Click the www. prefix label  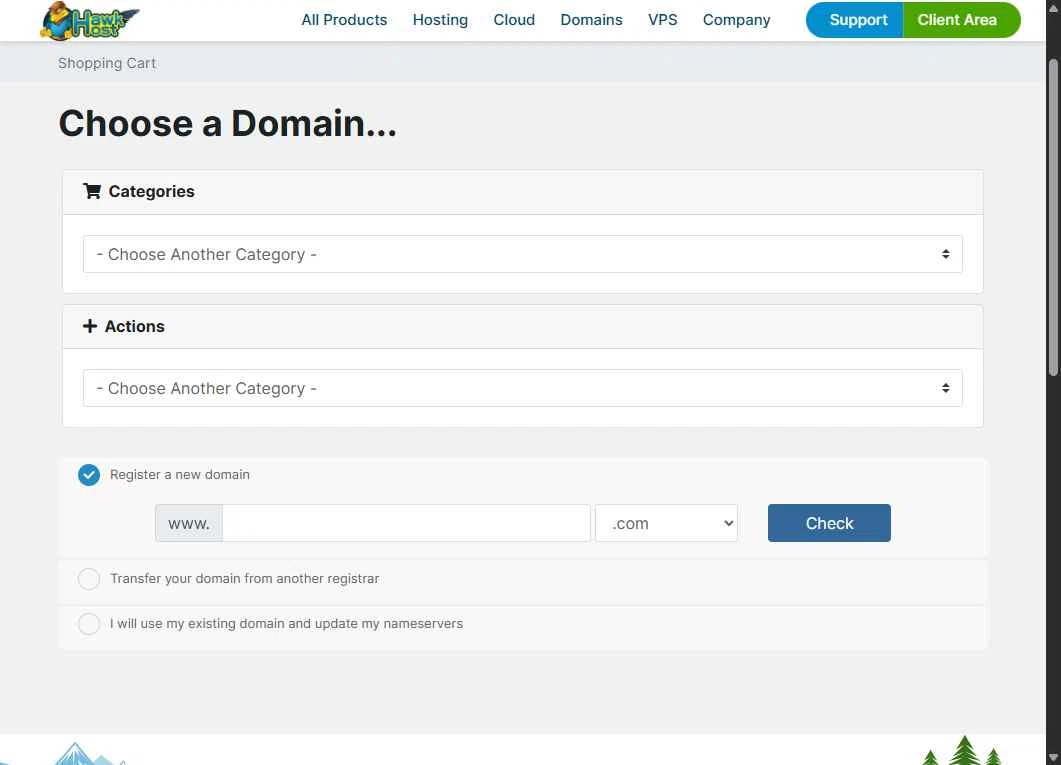click(x=189, y=523)
